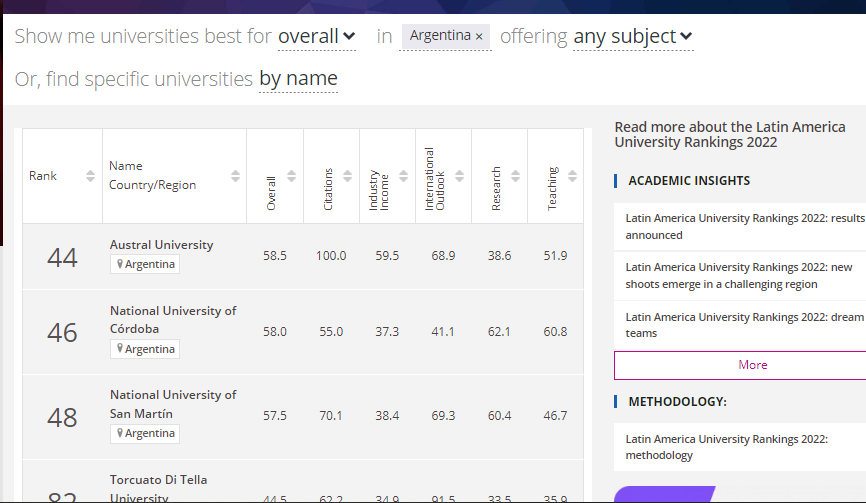Open Torcuato Di Tella University link
The width and height of the screenshot is (866, 503).
point(159,488)
